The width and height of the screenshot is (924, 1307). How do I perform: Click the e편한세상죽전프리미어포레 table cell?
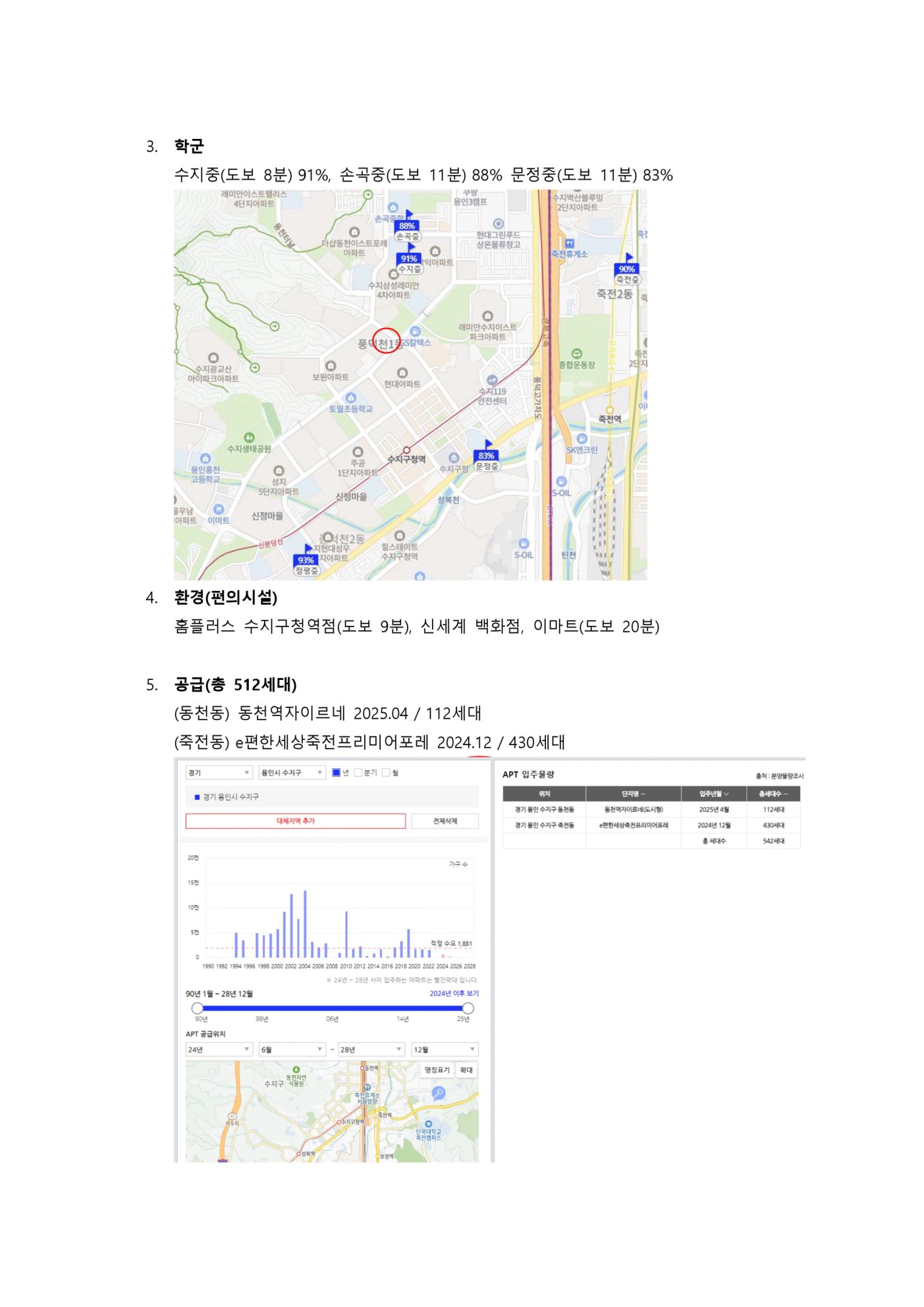[634, 825]
